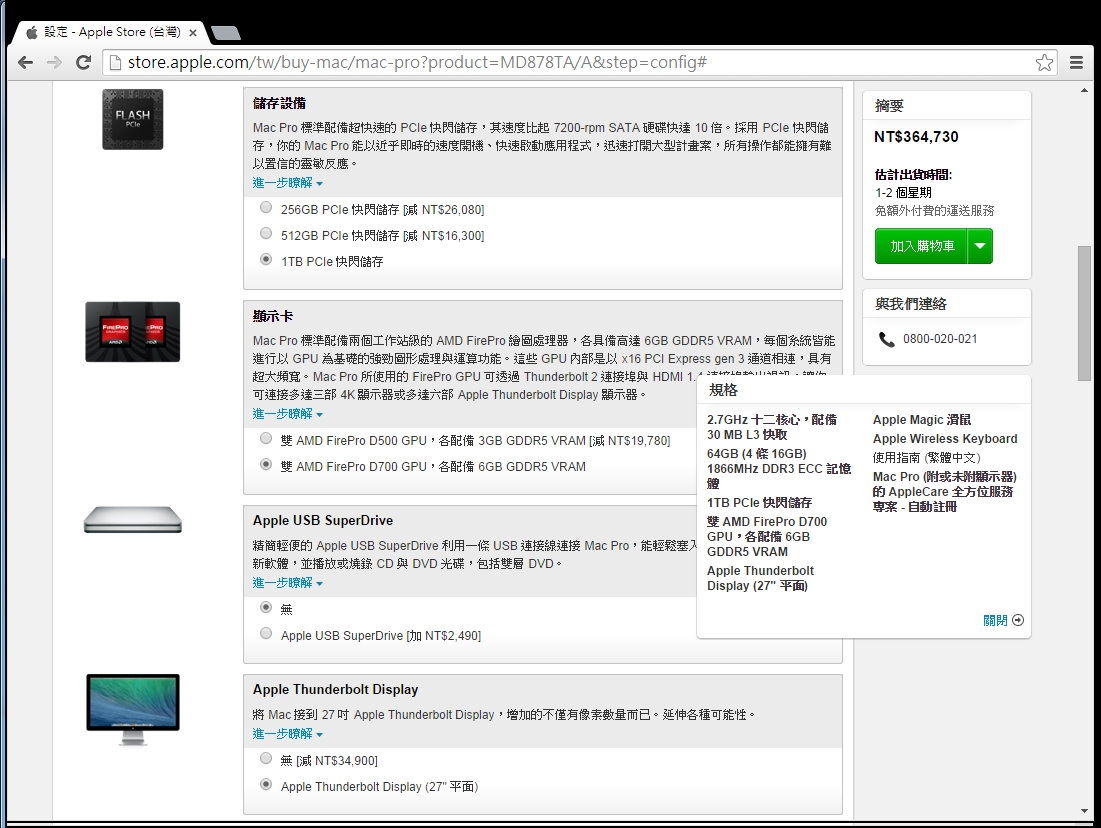The width and height of the screenshot is (1101, 828).
Task: Close the Apple Store tab
Action: pyautogui.click(x=193, y=32)
